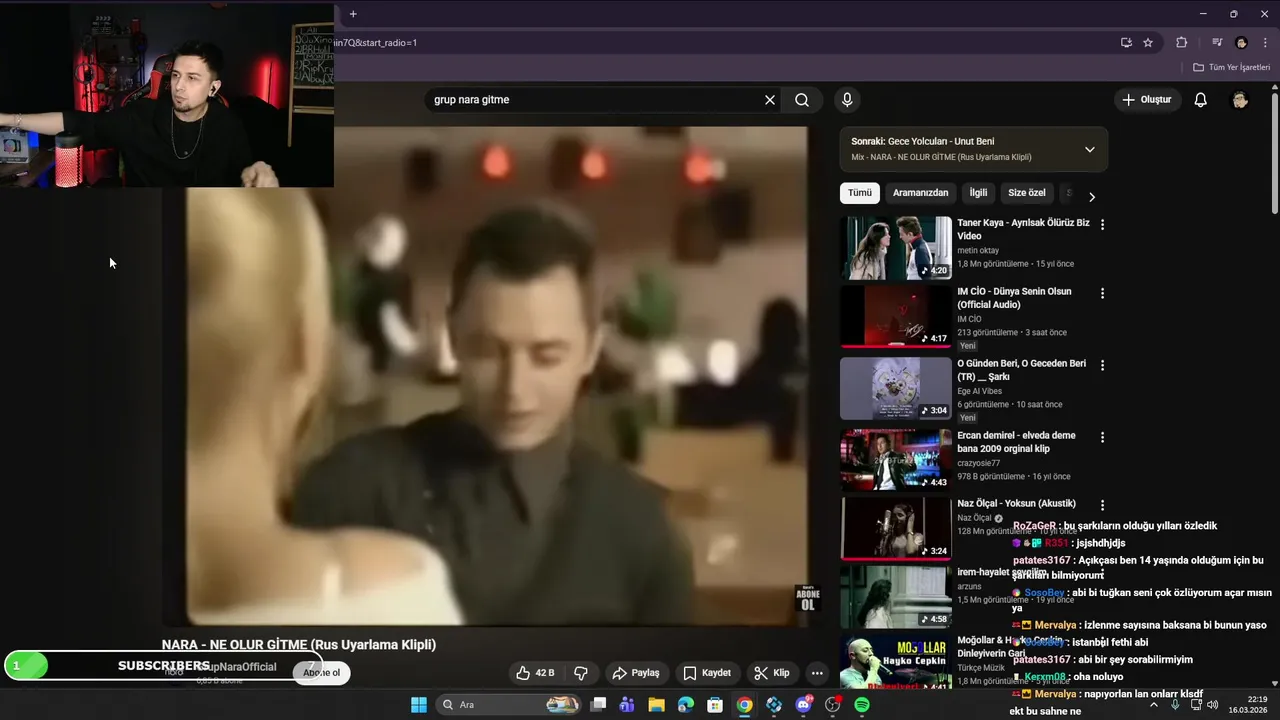This screenshot has width=1280, height=720.
Task: Select the Size özel filter chip
Action: coord(1027,193)
